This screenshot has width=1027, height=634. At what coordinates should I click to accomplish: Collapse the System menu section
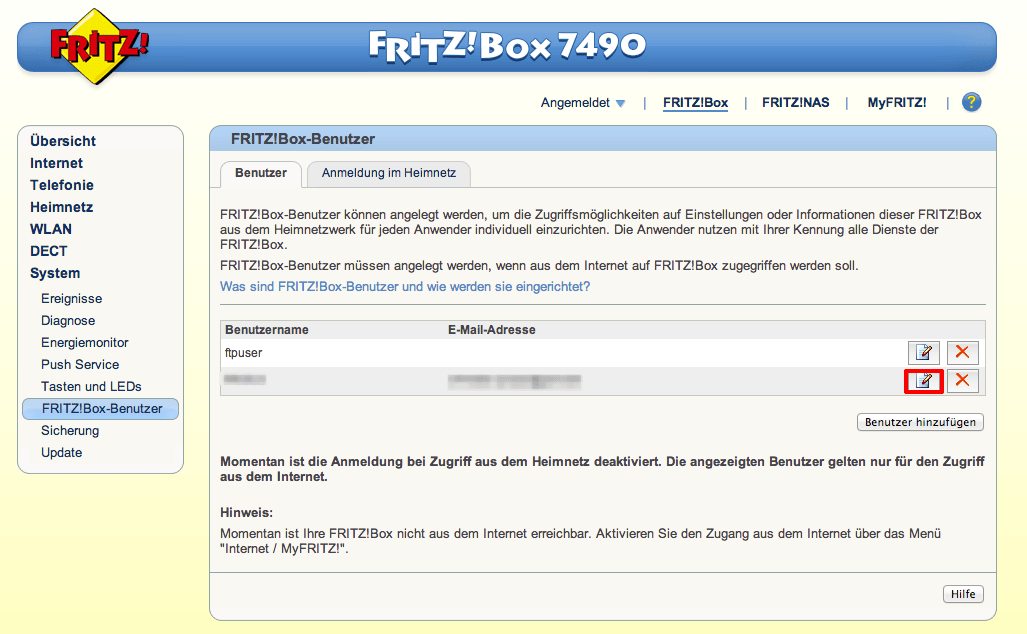(x=55, y=273)
